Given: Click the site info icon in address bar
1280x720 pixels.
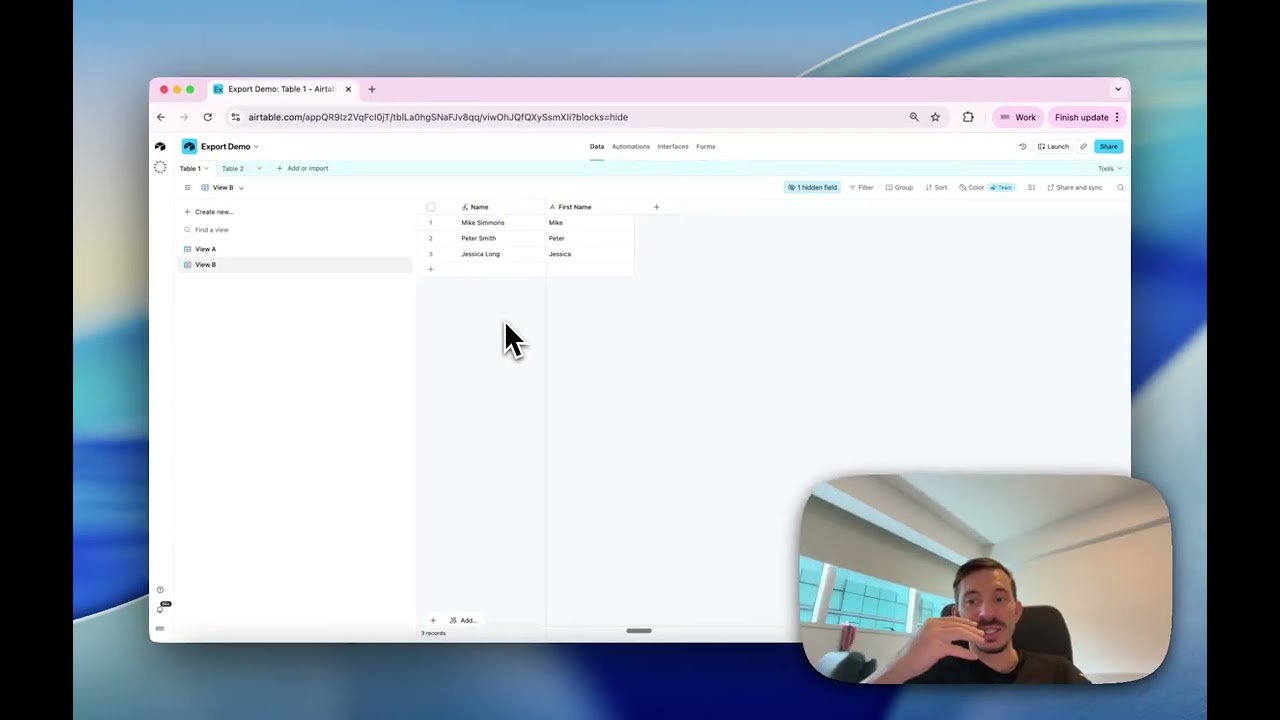Looking at the screenshot, I should click(x=235, y=117).
